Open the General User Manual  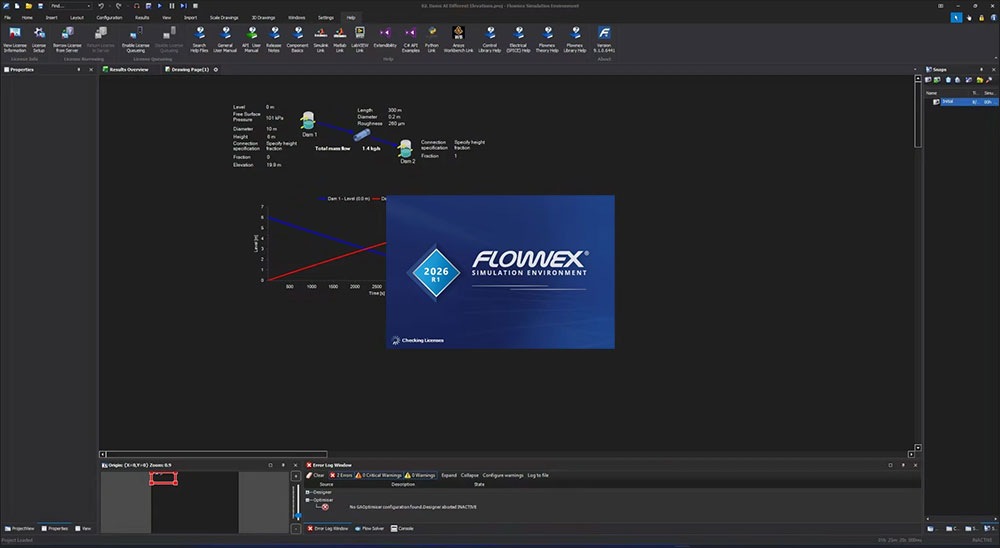[225, 40]
